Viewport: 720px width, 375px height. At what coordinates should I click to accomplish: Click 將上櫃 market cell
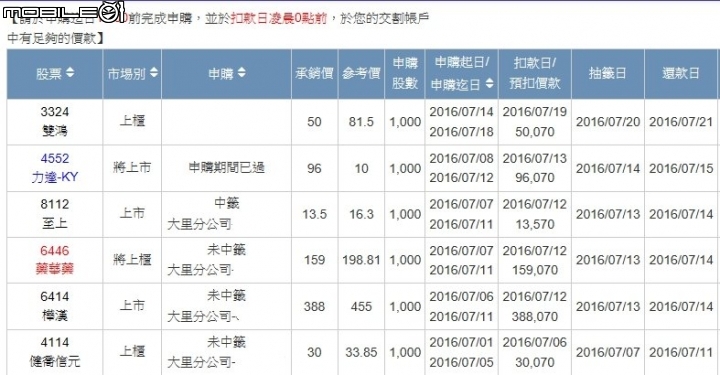[x=132, y=260]
